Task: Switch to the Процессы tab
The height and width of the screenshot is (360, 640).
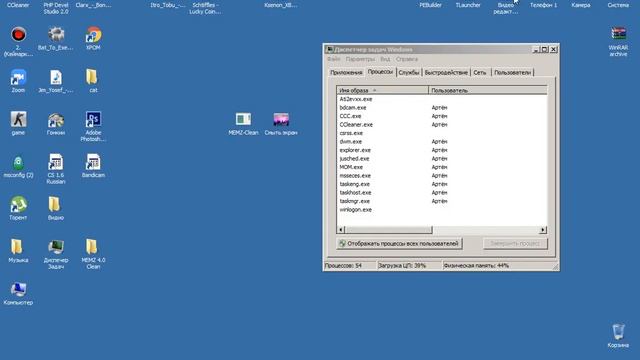Action: (380, 71)
